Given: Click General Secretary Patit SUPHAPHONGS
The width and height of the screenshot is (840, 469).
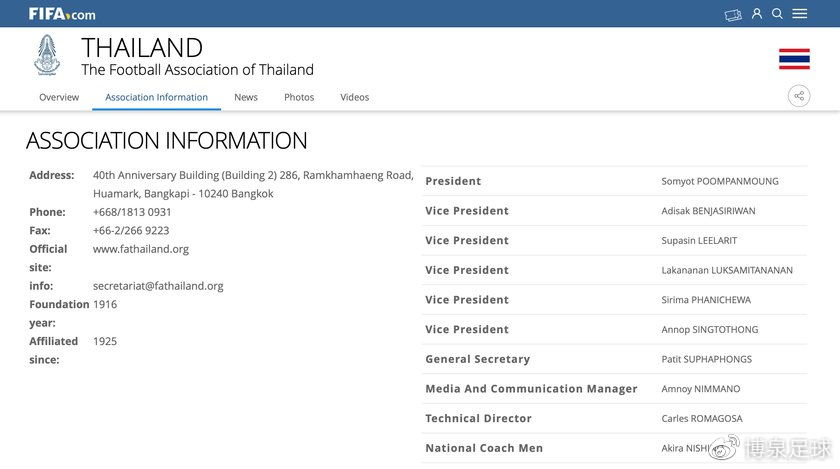Looking at the screenshot, I should [707, 359].
